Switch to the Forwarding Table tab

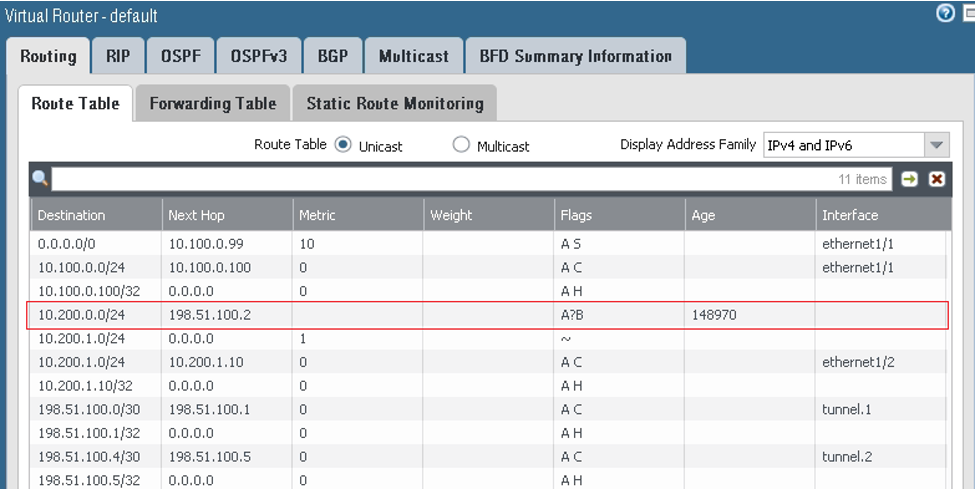click(x=212, y=103)
